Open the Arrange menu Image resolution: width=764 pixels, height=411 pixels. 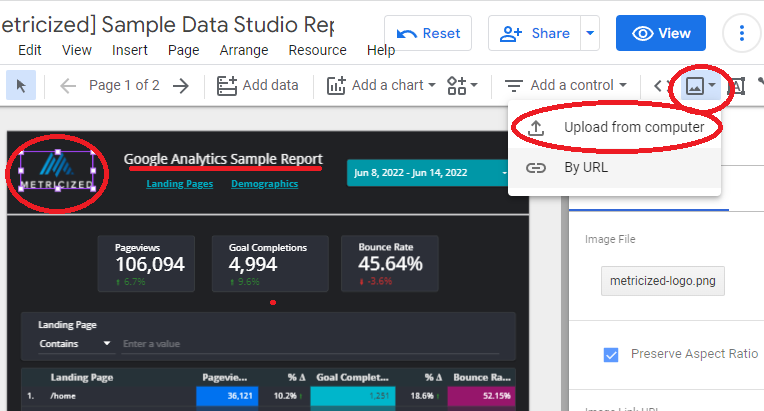(x=244, y=50)
